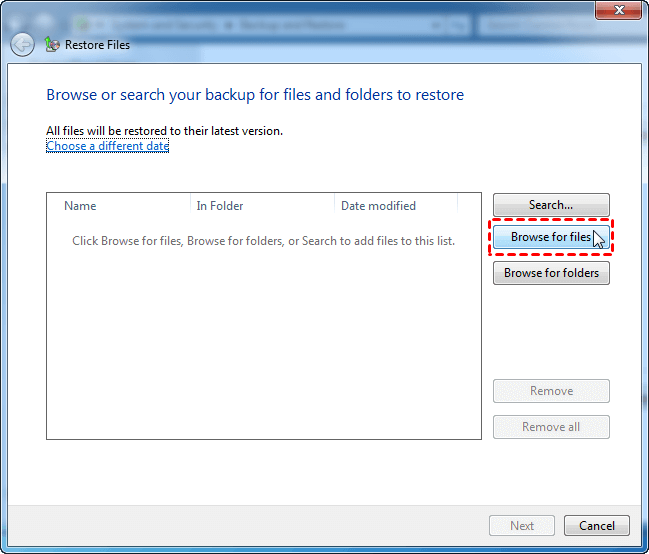Image resolution: width=649 pixels, height=554 pixels.
Task: Click the Search... button
Action: [x=551, y=205]
